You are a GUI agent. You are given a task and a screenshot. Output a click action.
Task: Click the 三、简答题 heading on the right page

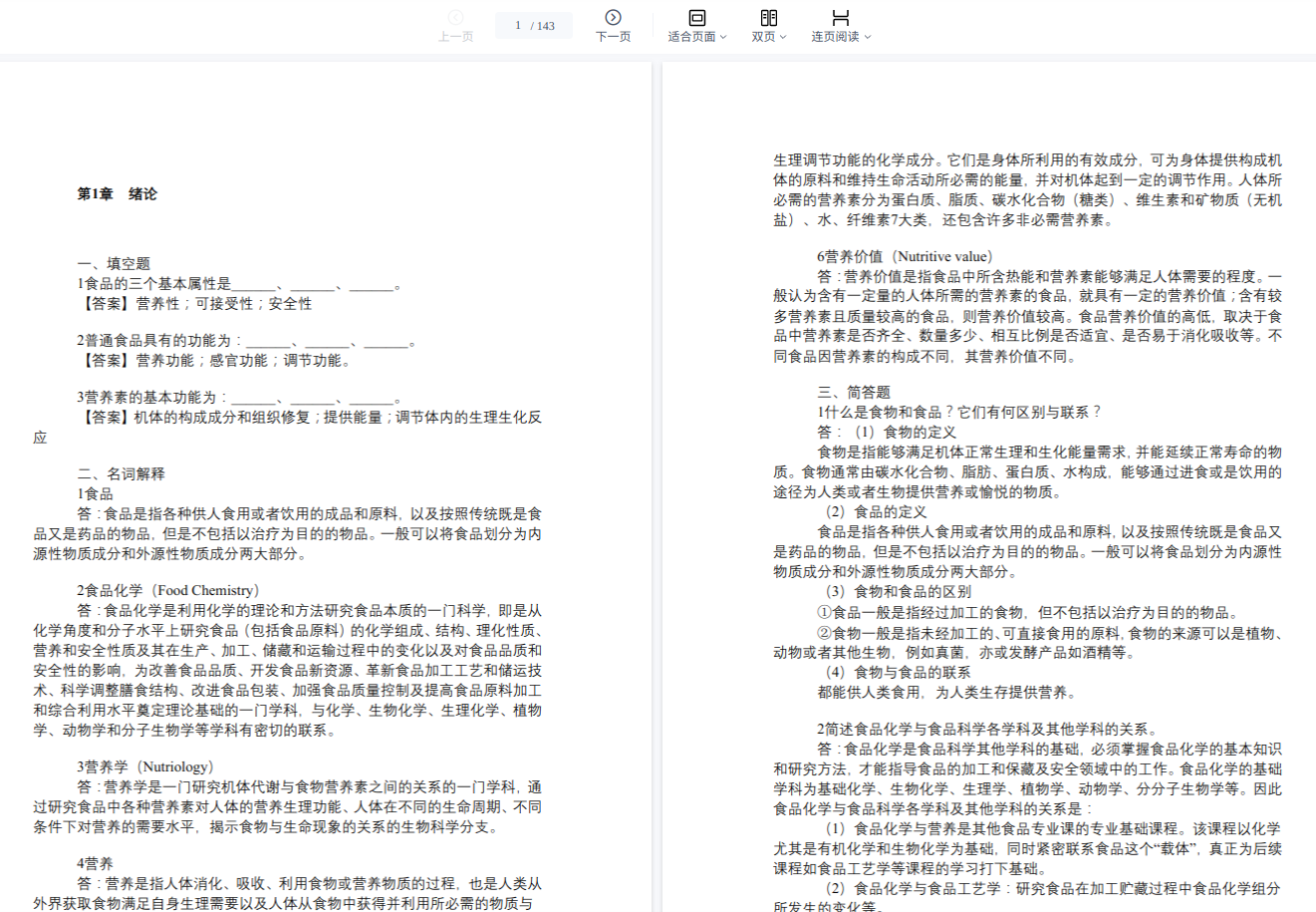pyautogui.click(x=854, y=392)
